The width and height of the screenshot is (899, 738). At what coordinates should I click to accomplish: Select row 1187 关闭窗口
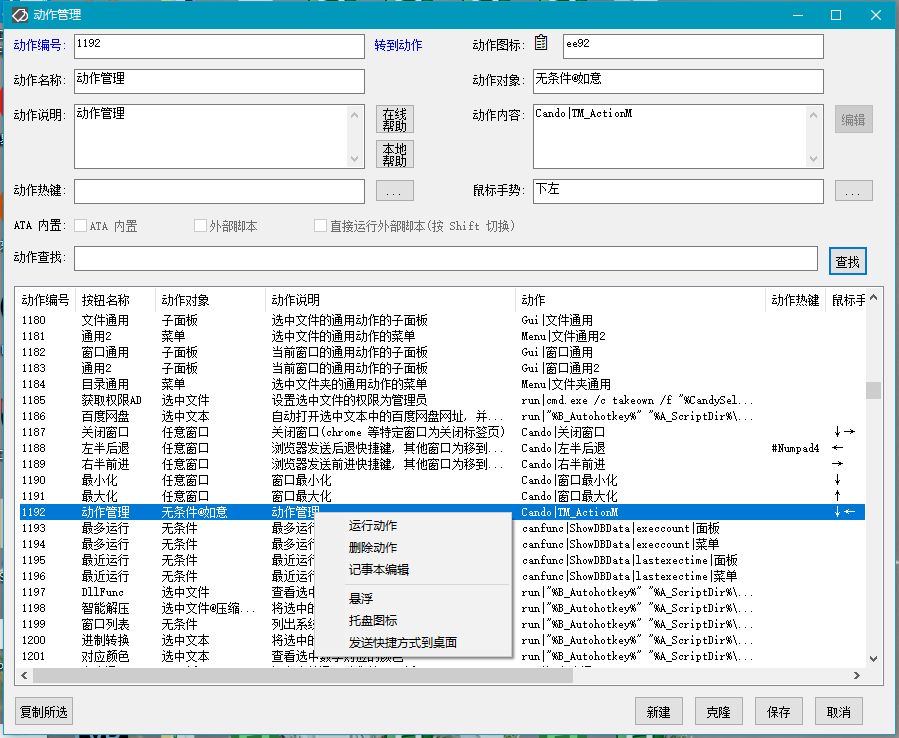tap(442, 432)
